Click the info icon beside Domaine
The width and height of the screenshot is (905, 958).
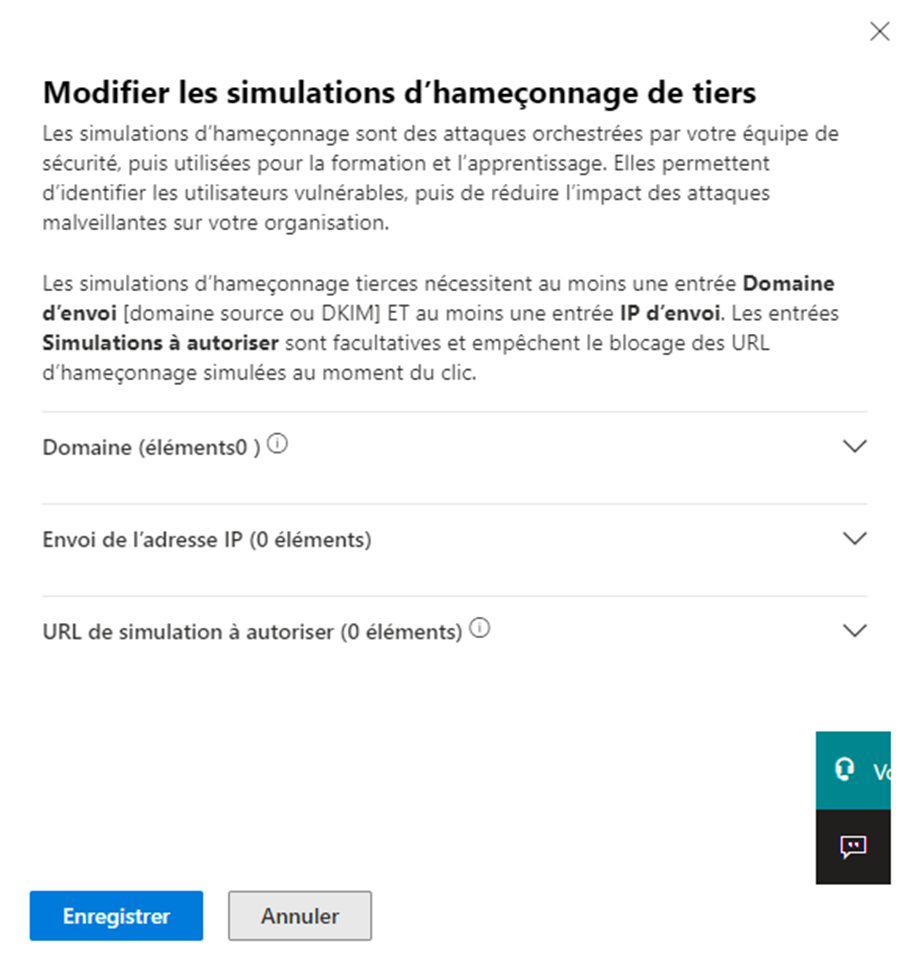tap(278, 446)
